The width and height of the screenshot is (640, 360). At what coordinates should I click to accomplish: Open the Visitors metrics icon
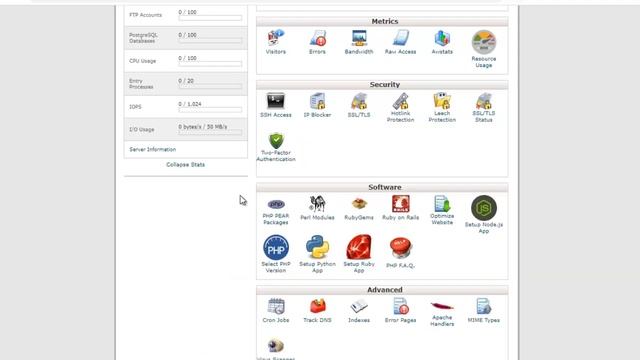tap(276, 38)
